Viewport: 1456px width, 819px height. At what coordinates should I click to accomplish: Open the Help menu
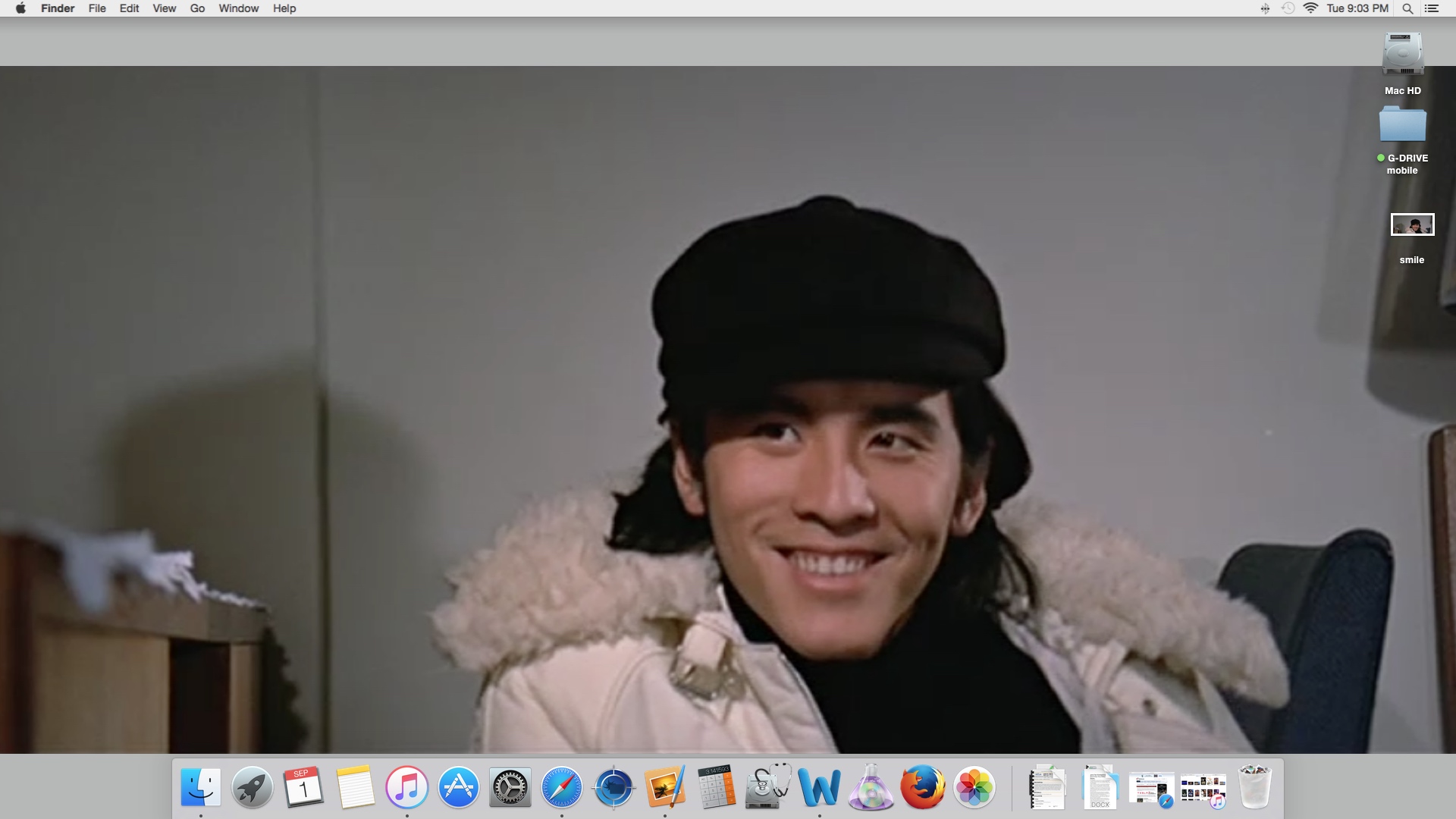[x=284, y=8]
